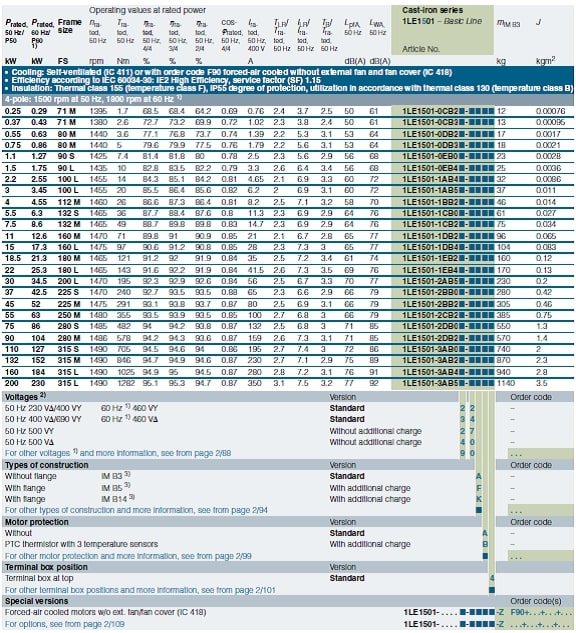
Task: Click '60 Hz 460 VY' voltage text
Action: point(129,408)
